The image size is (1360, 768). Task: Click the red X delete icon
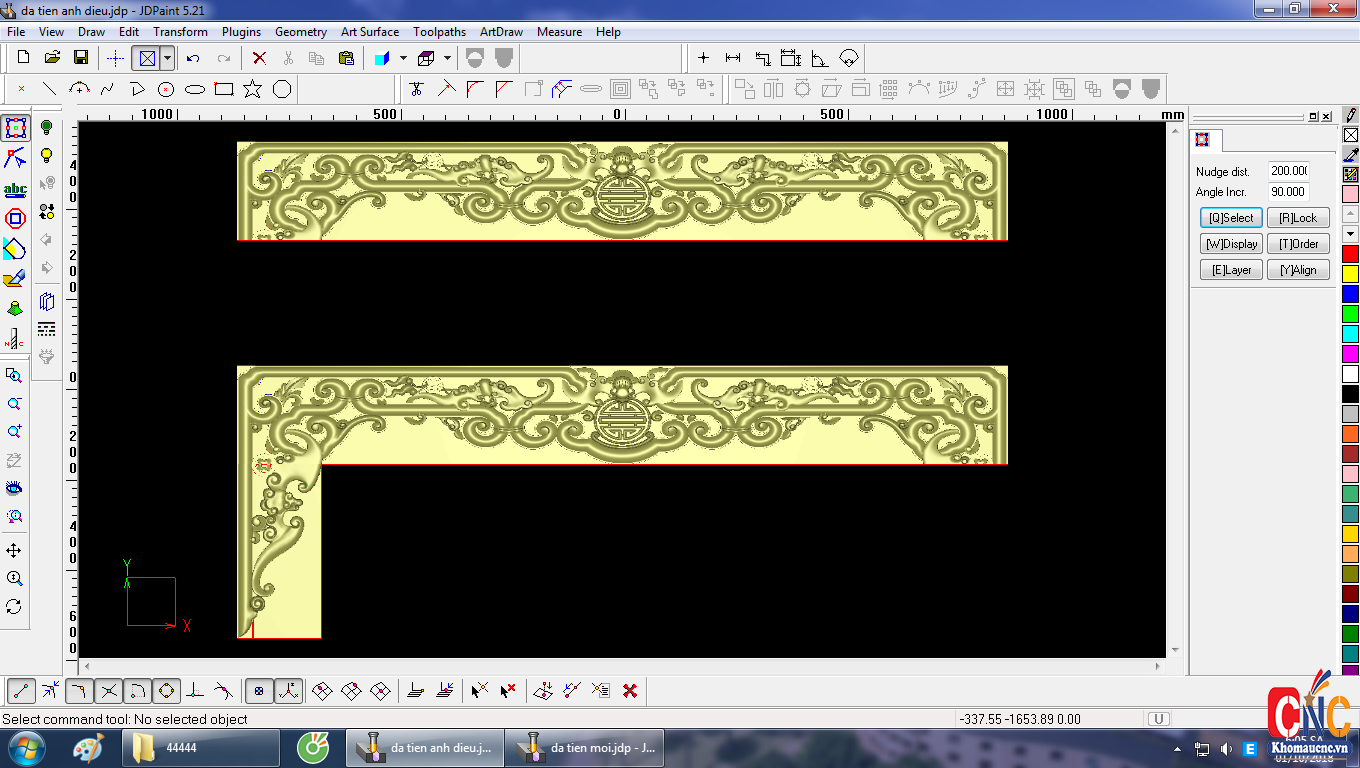pos(259,58)
